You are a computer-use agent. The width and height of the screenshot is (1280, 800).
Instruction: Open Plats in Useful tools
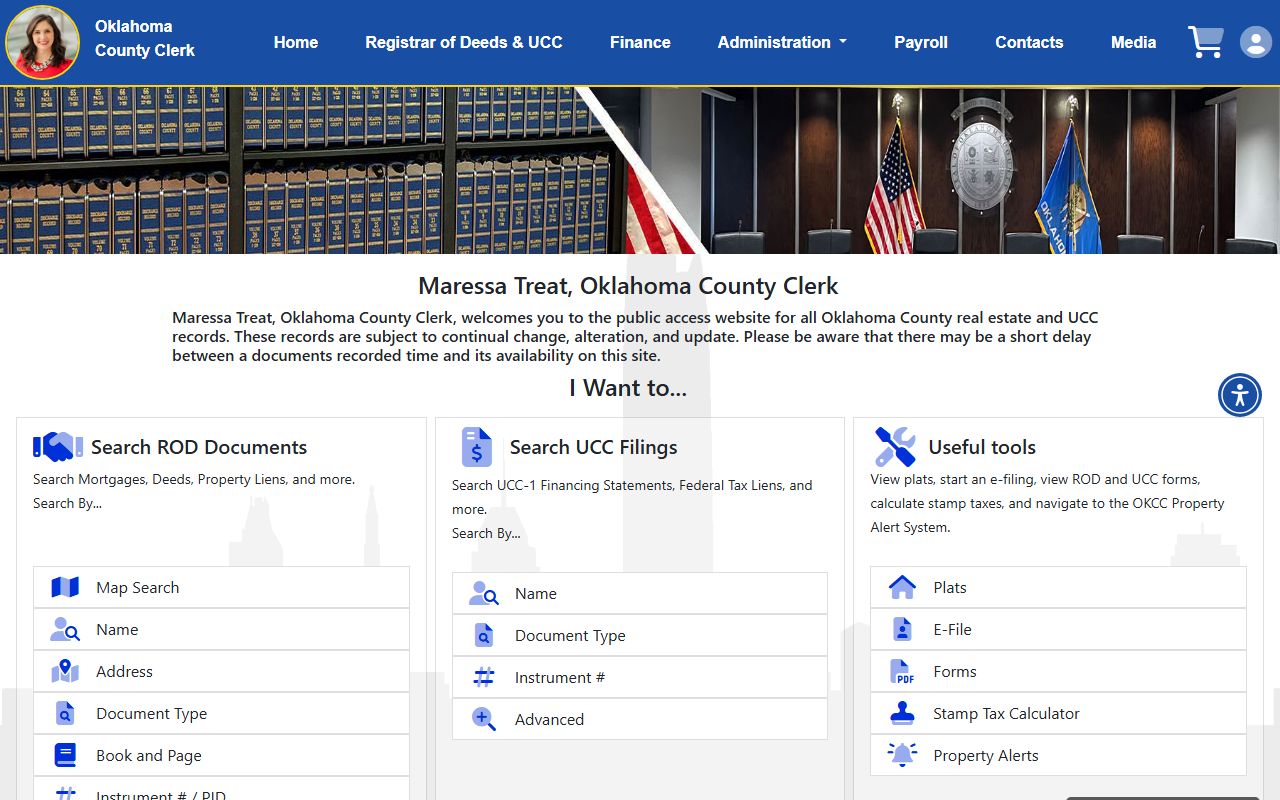coord(1058,587)
